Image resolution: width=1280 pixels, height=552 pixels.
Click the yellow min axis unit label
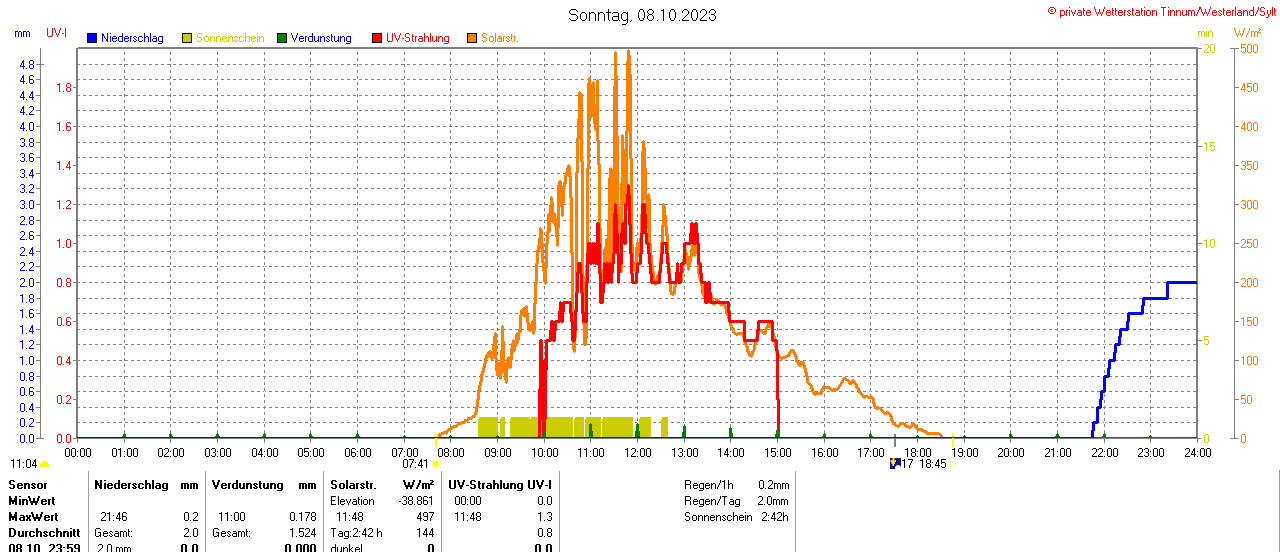click(x=1205, y=33)
